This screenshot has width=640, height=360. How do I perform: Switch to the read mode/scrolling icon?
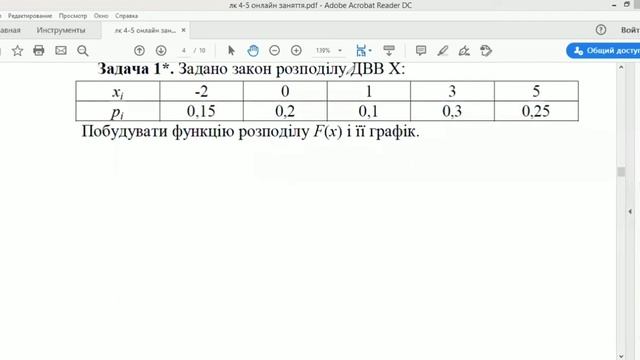[x=389, y=51]
